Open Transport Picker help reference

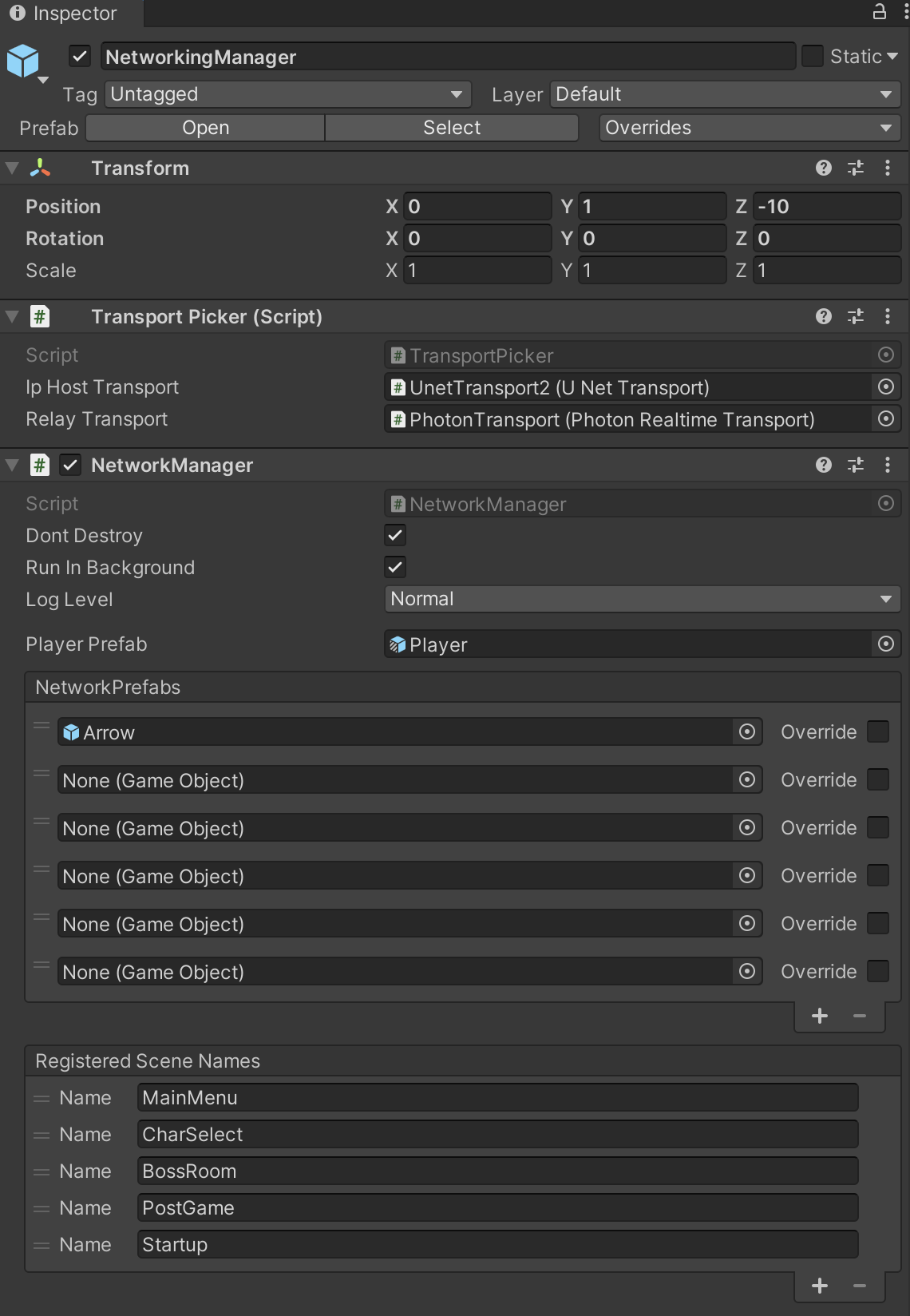click(x=824, y=316)
